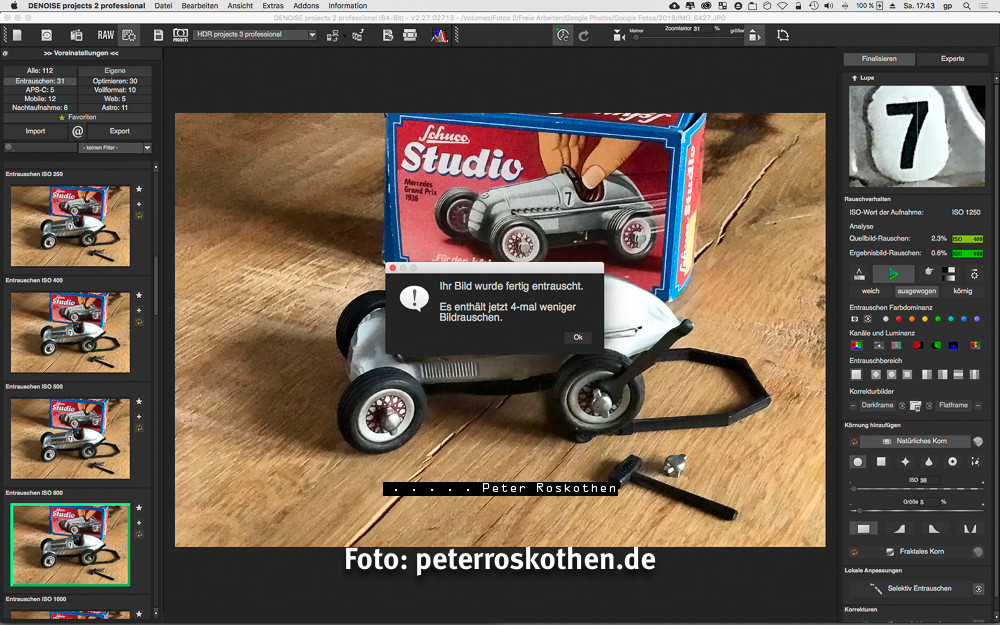Screen dimensions: 1000x625
Task: Click the Export presets button
Action: point(119,131)
